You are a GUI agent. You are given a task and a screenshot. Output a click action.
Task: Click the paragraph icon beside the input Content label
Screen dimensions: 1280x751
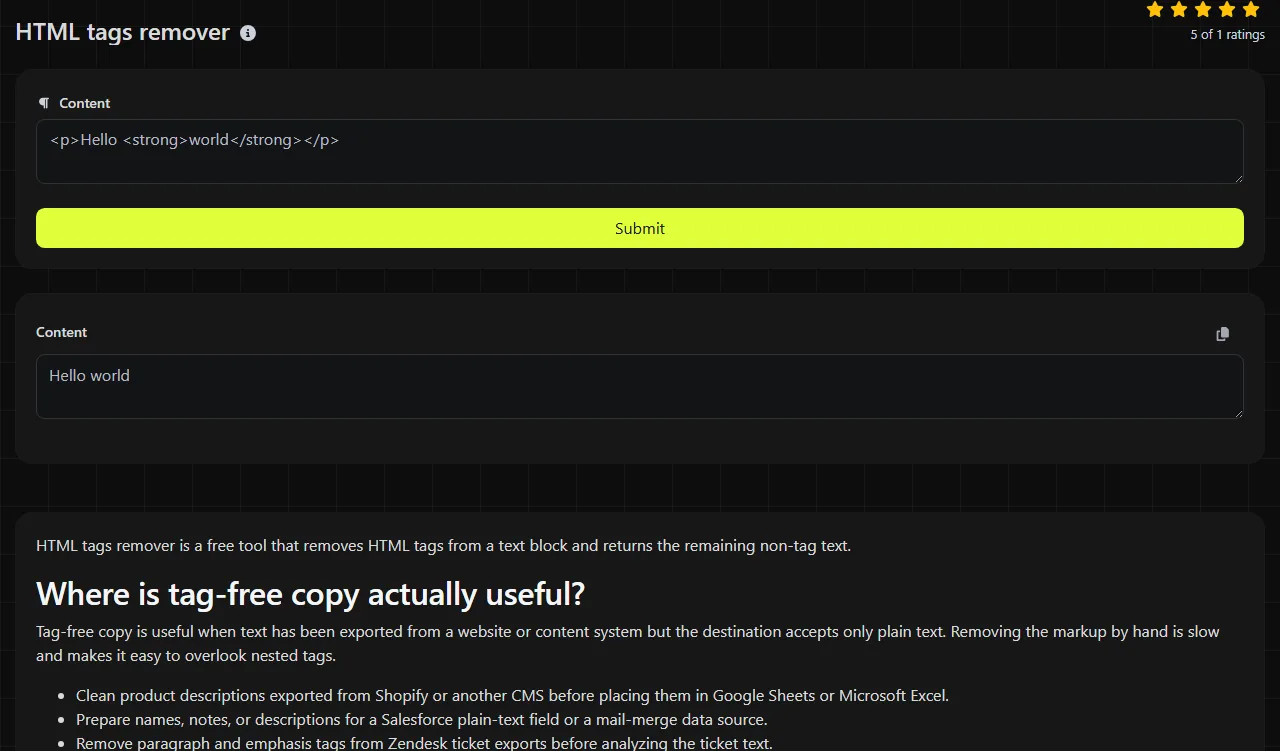pyautogui.click(x=44, y=103)
